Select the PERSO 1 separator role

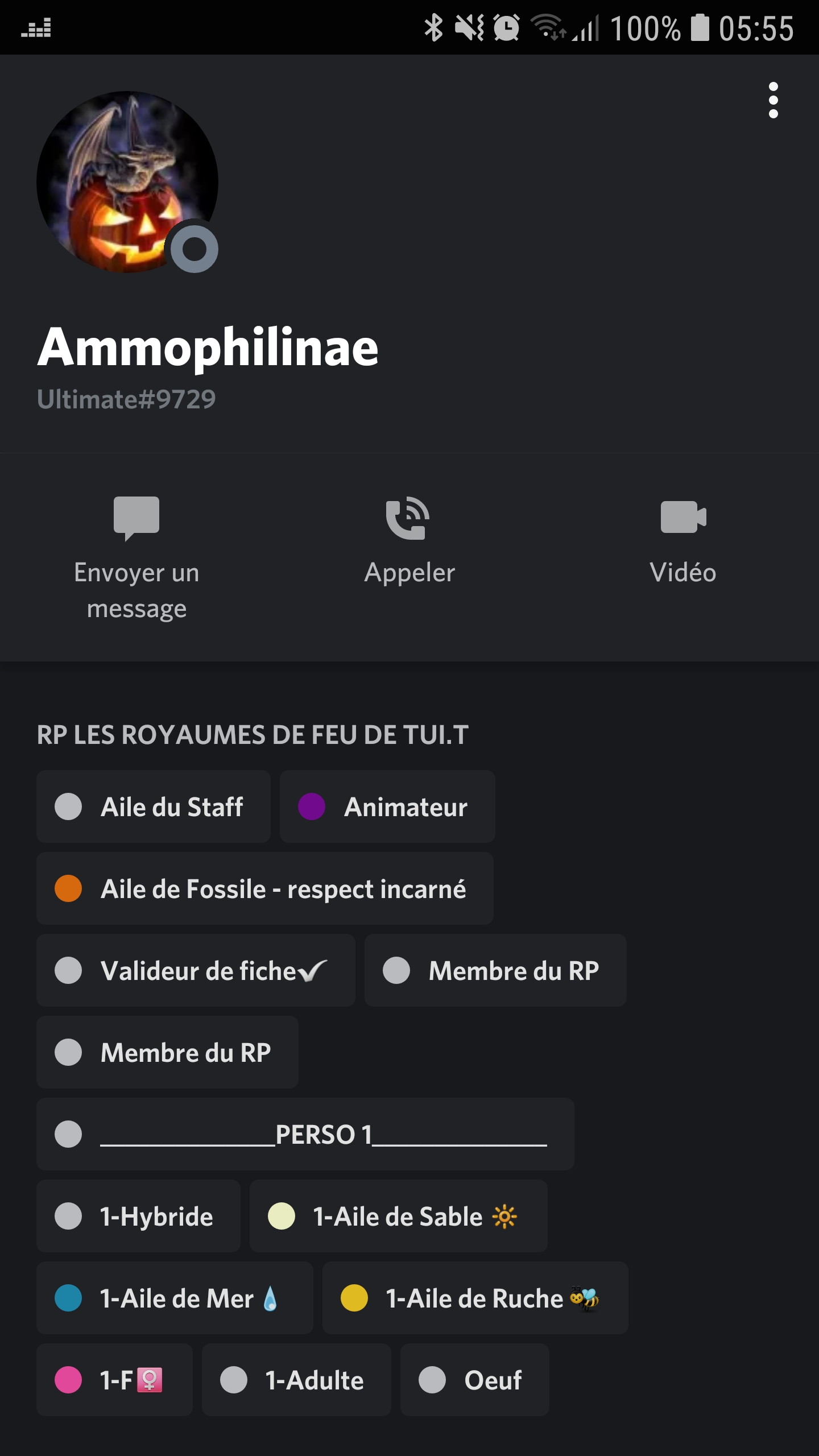pyautogui.click(x=305, y=1134)
